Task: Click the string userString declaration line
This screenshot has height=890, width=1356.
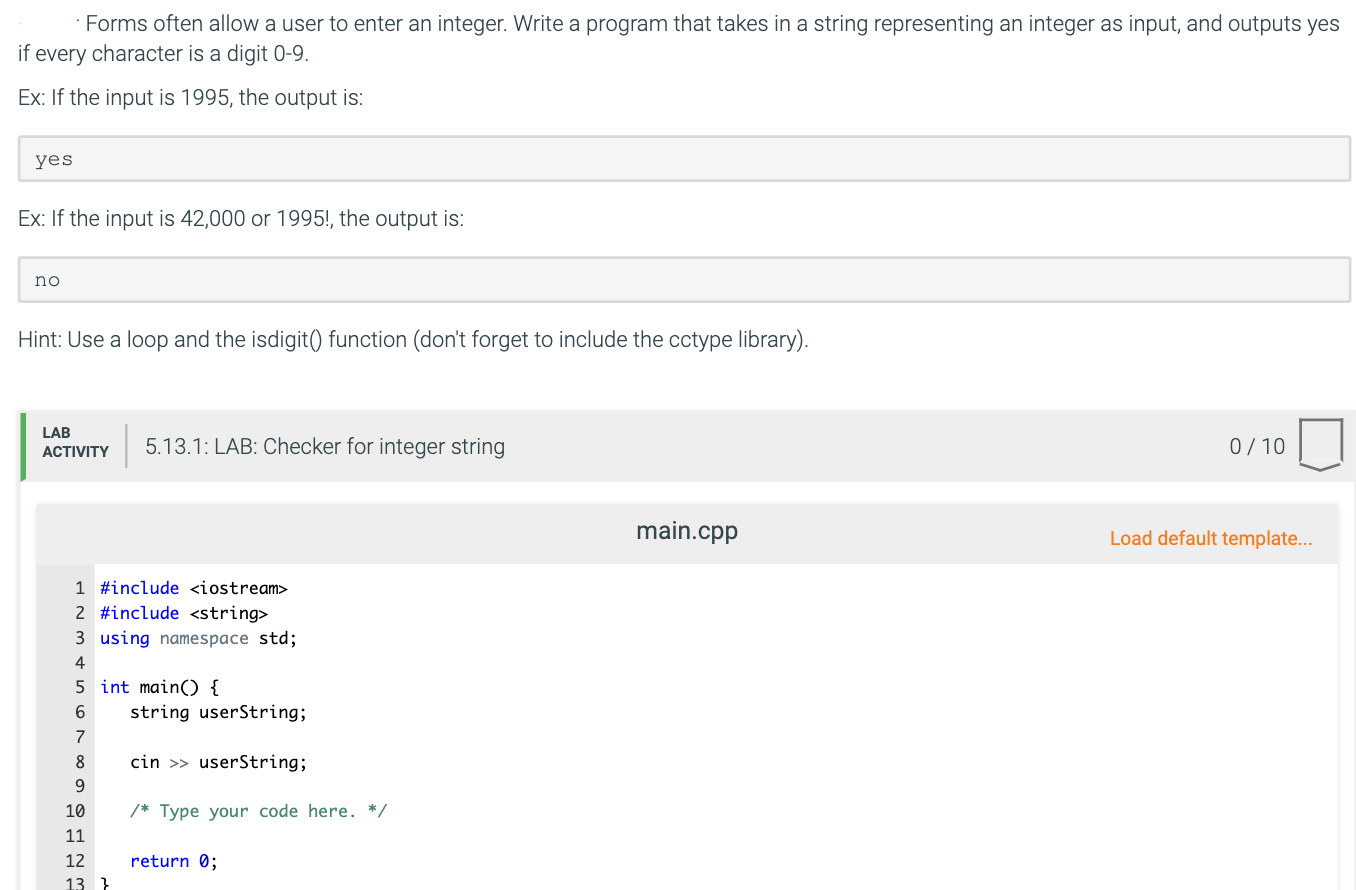Action: (x=218, y=712)
